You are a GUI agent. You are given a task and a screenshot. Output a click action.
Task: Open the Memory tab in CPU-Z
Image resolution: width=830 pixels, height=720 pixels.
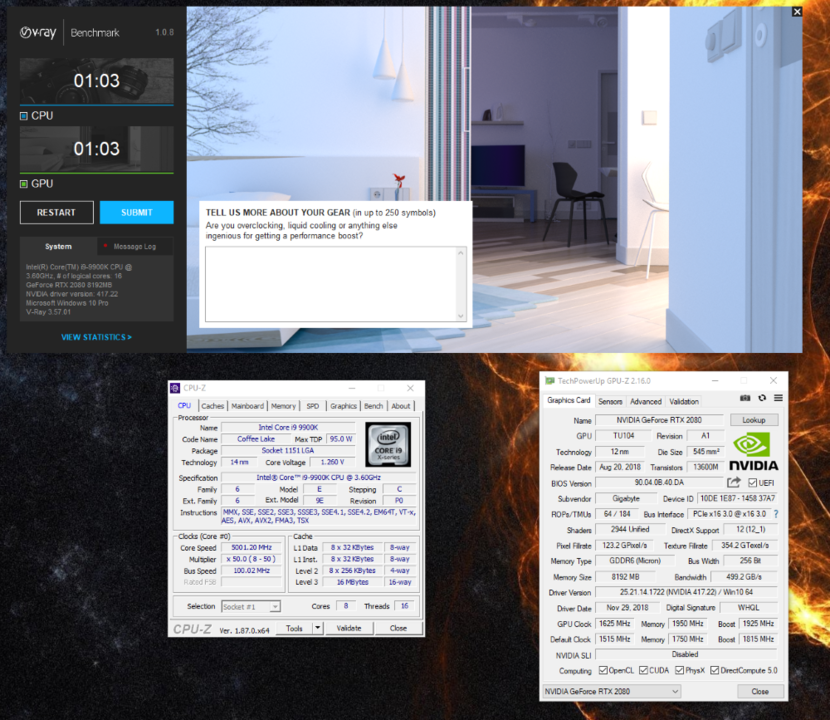(283, 406)
